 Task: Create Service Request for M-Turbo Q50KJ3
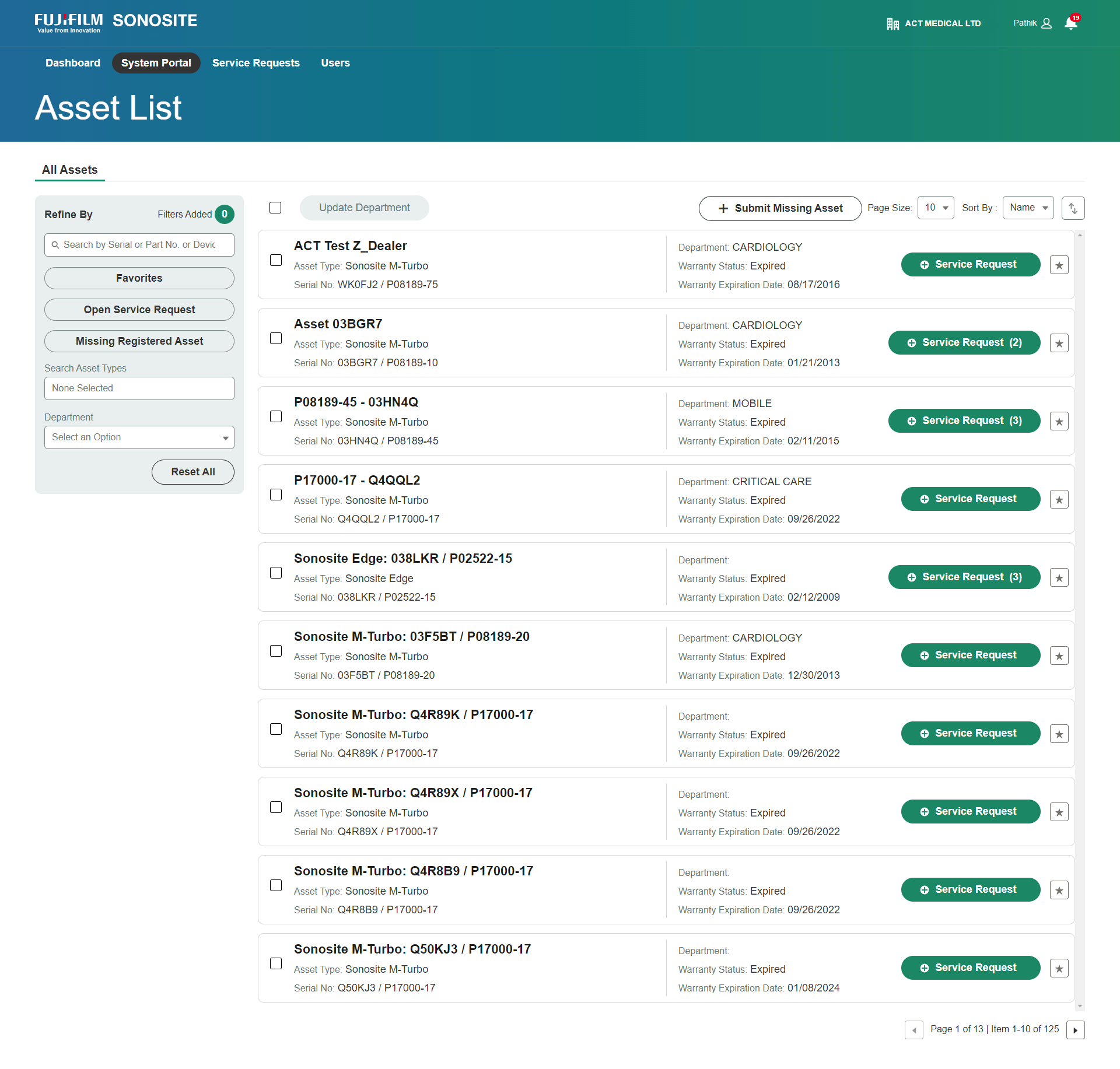tap(971, 968)
